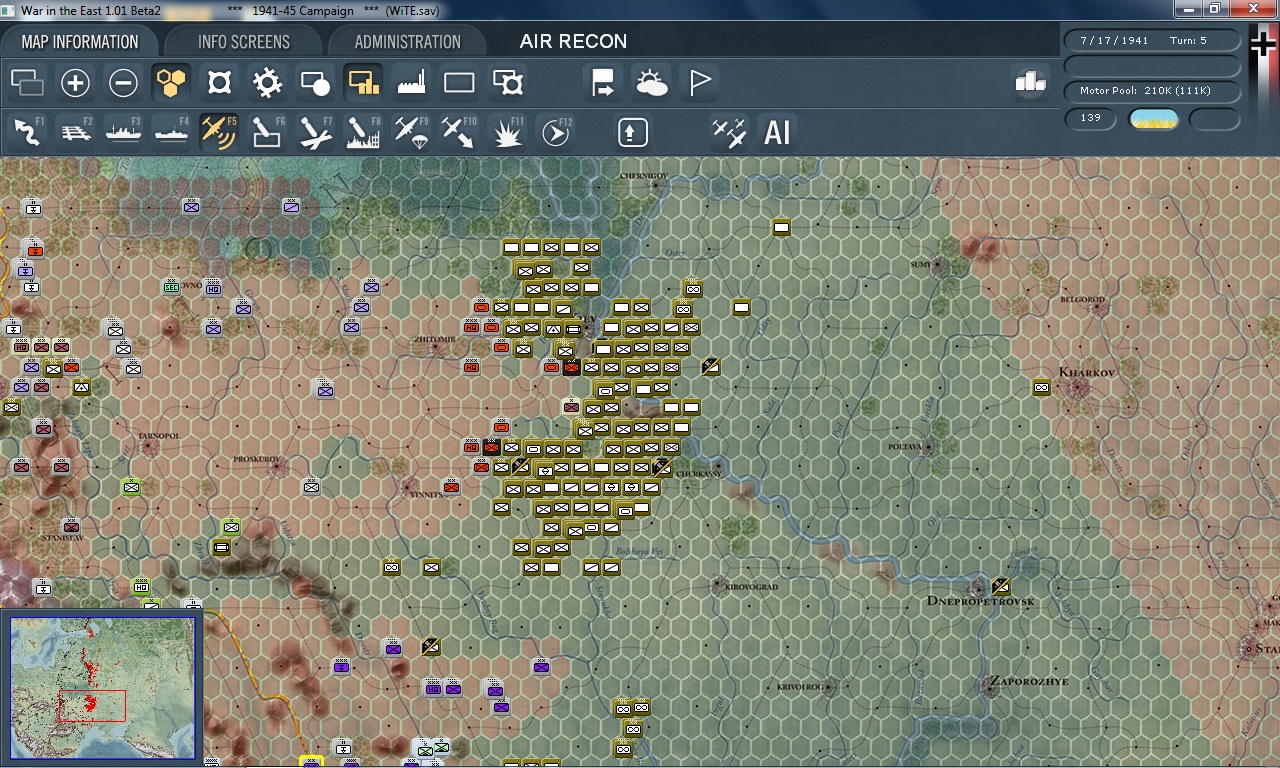The height and width of the screenshot is (768, 1280).
Task: Click the F11 explosion battle icon
Action: click(508, 132)
